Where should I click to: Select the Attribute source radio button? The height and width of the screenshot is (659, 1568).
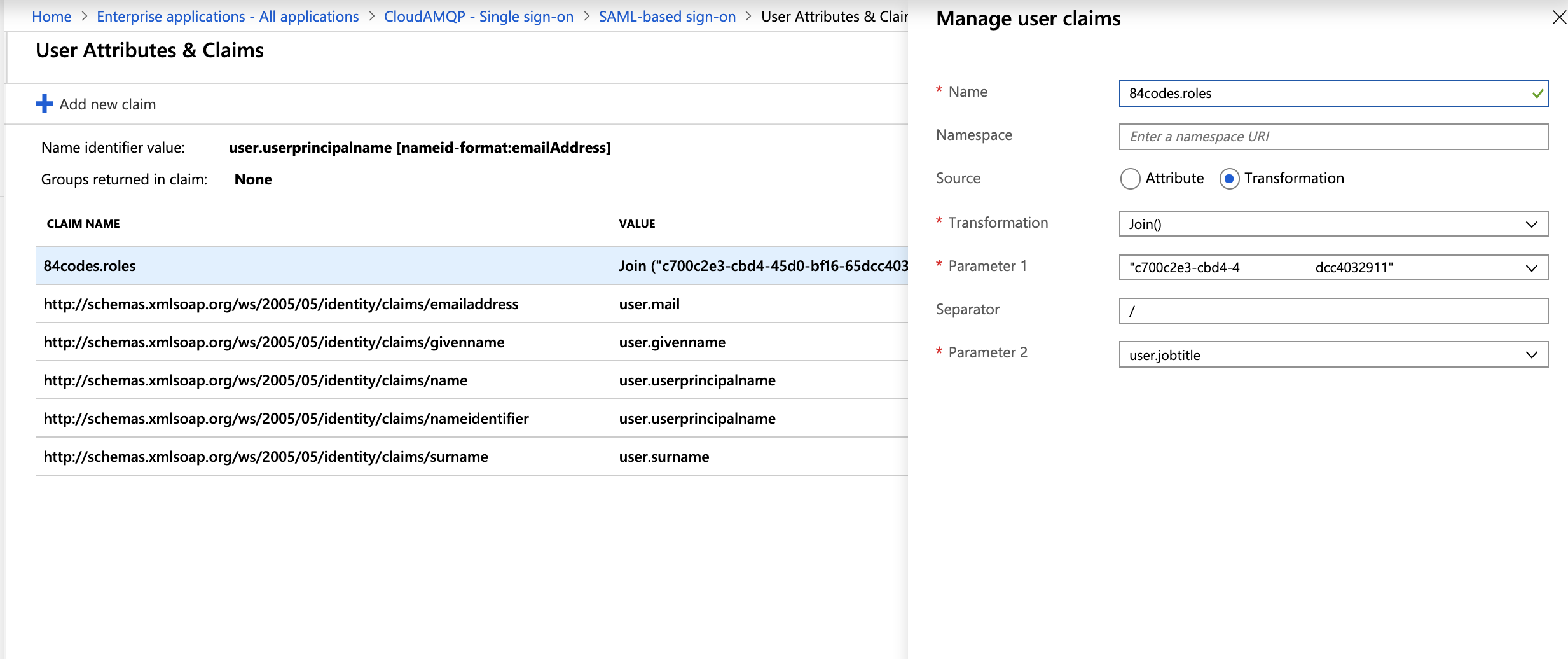(1130, 179)
